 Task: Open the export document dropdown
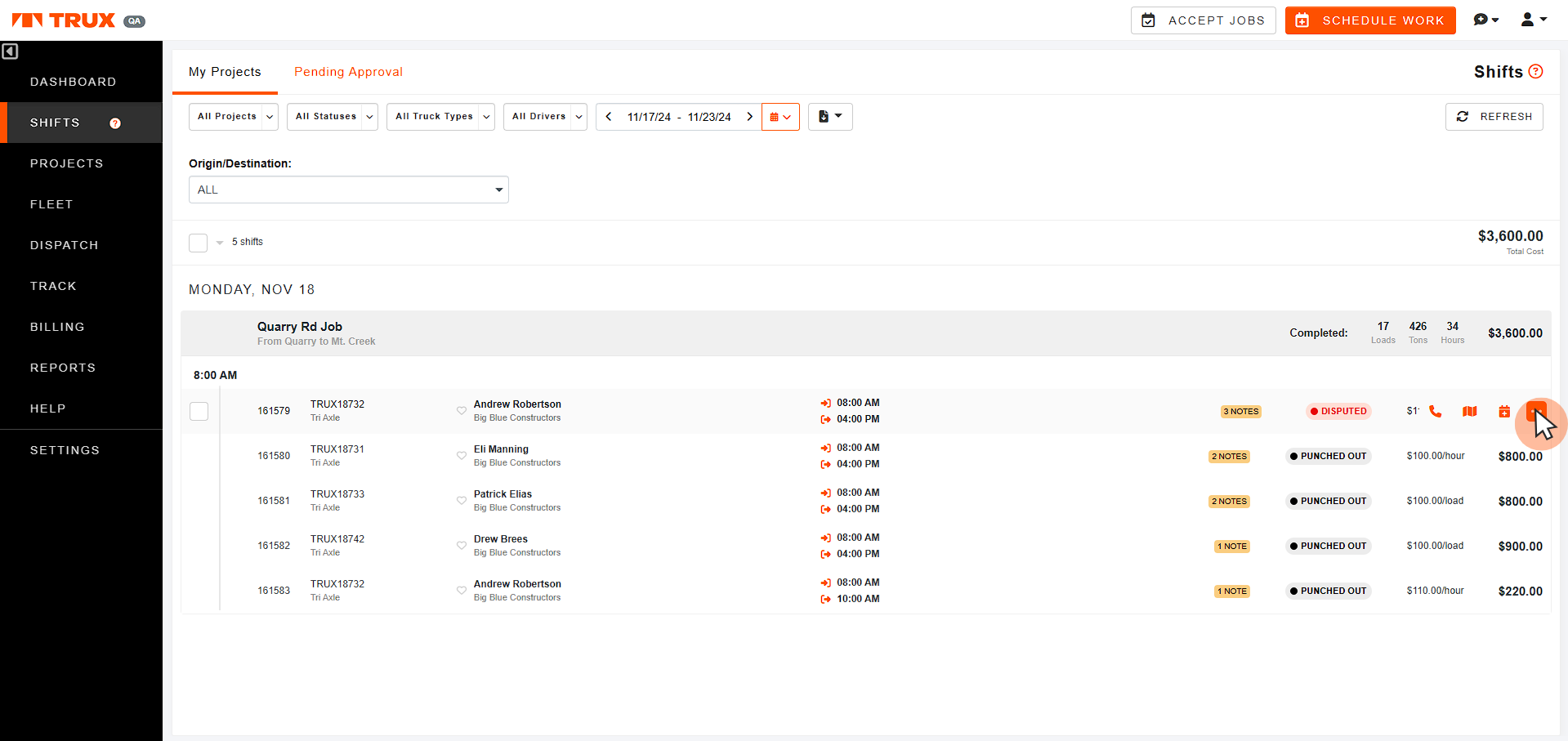point(830,117)
